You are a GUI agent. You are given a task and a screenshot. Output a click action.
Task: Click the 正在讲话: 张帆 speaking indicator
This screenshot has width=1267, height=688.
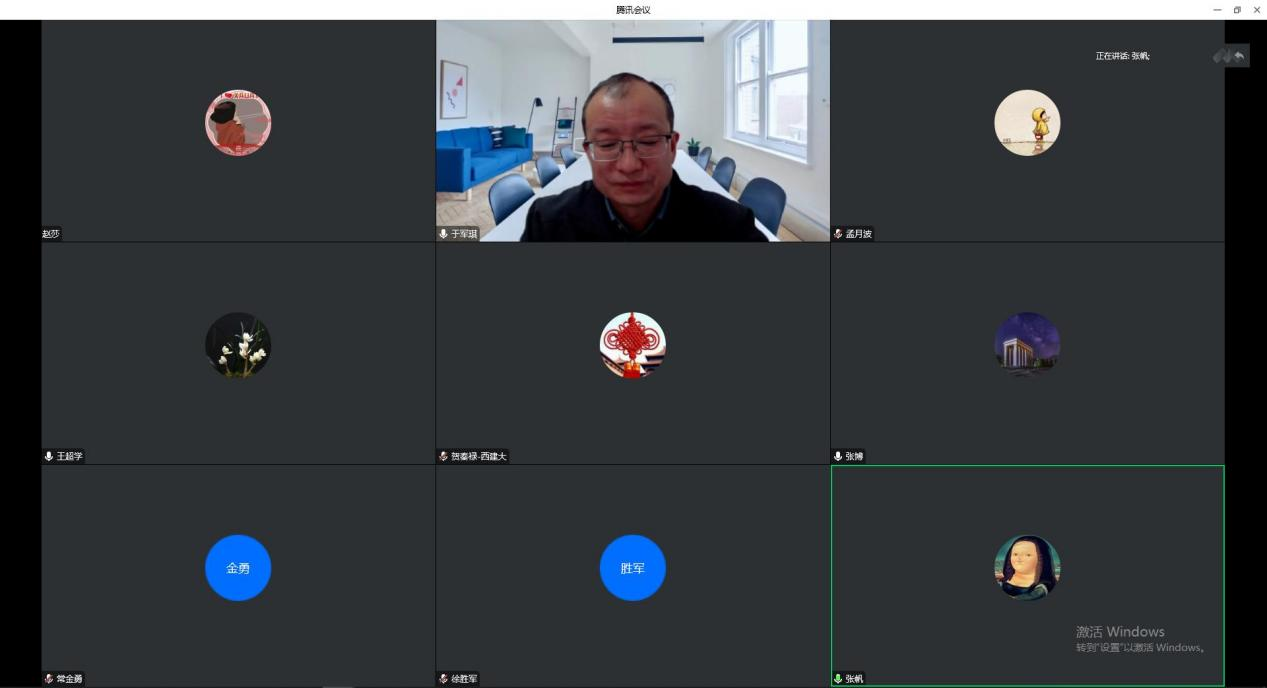click(1122, 56)
